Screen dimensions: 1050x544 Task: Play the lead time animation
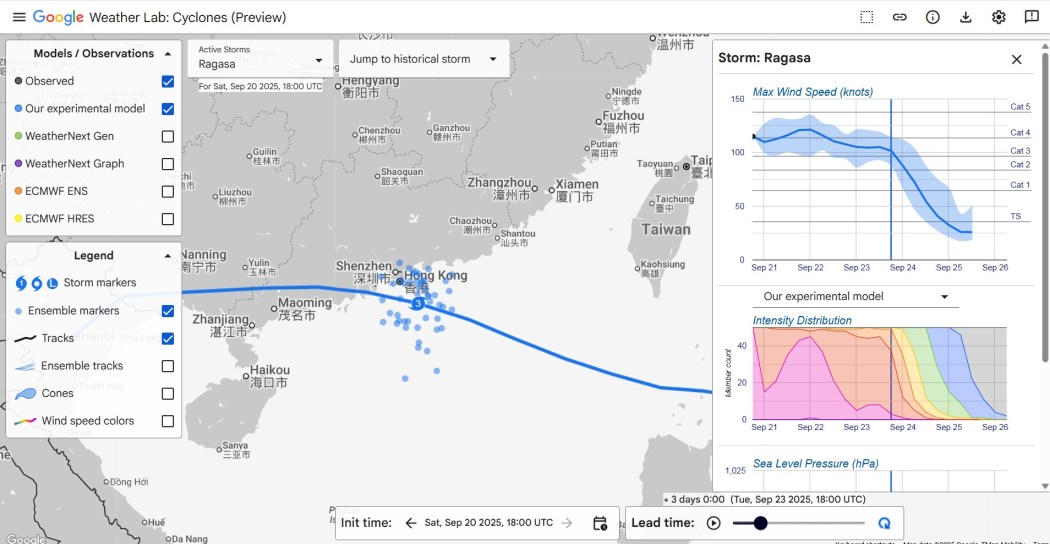[714, 523]
